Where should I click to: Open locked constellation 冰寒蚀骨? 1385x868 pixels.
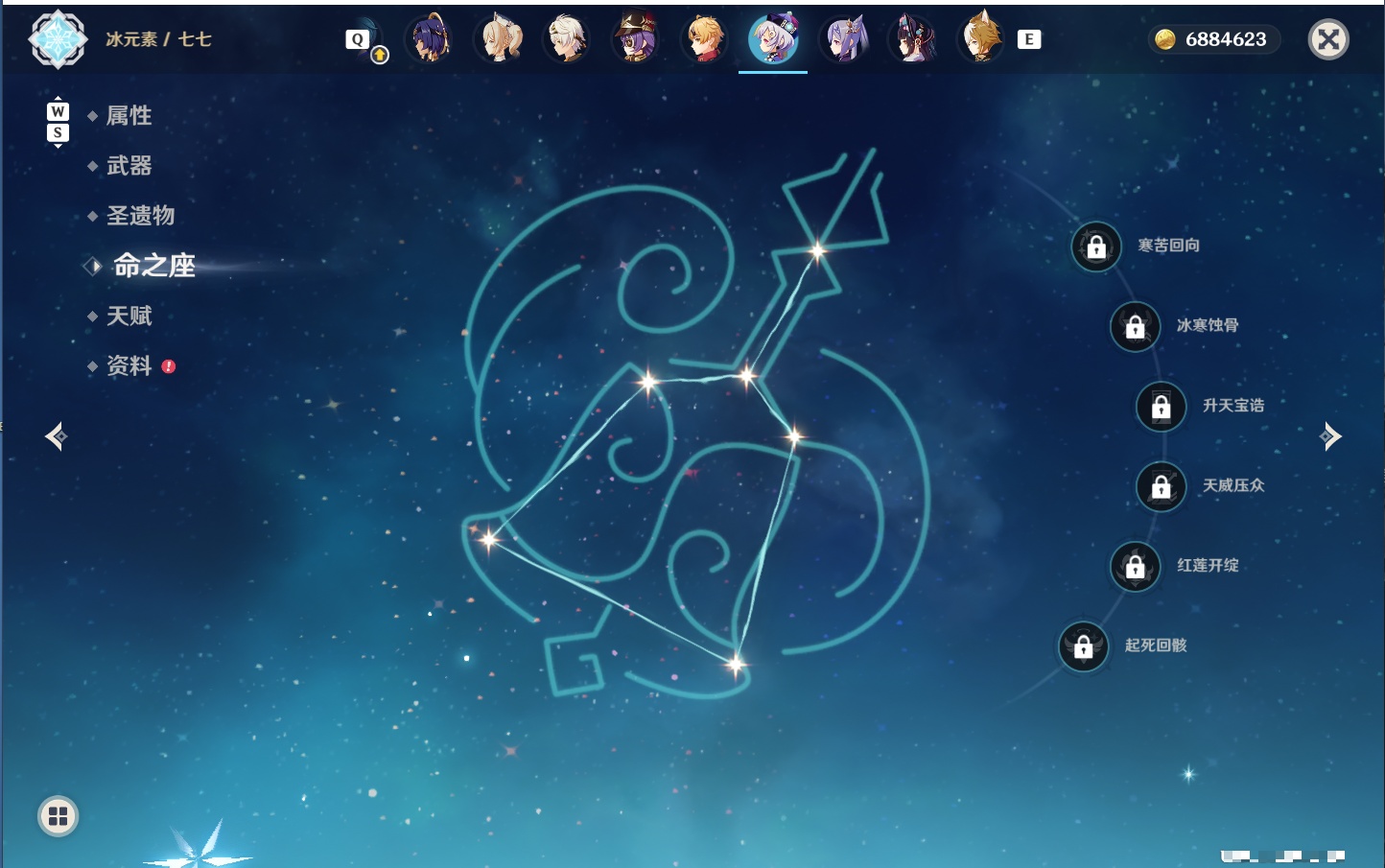pos(1135,326)
